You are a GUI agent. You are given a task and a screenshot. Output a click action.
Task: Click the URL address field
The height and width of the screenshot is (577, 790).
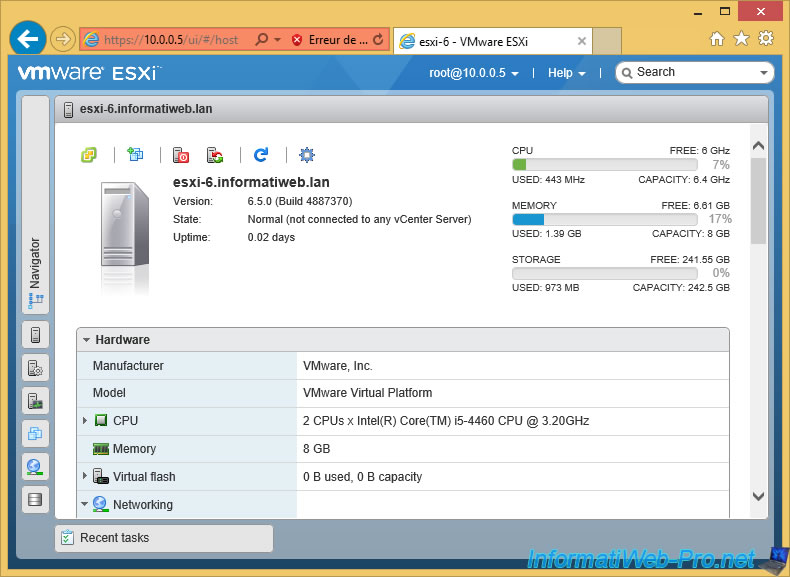[171, 40]
